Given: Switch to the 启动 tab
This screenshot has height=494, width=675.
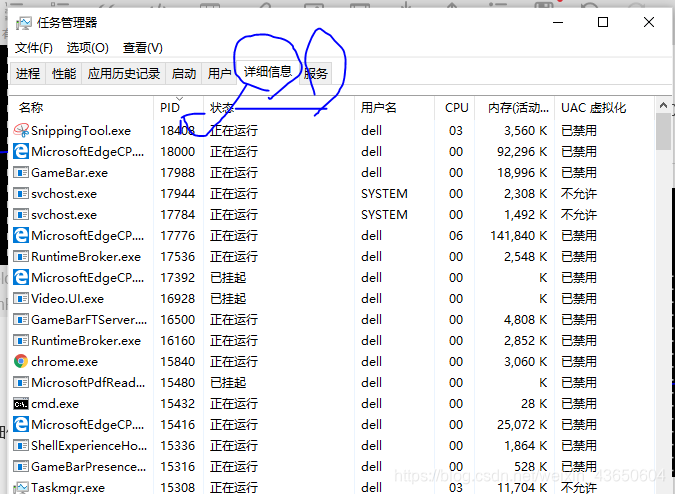Looking at the screenshot, I should click(184, 74).
